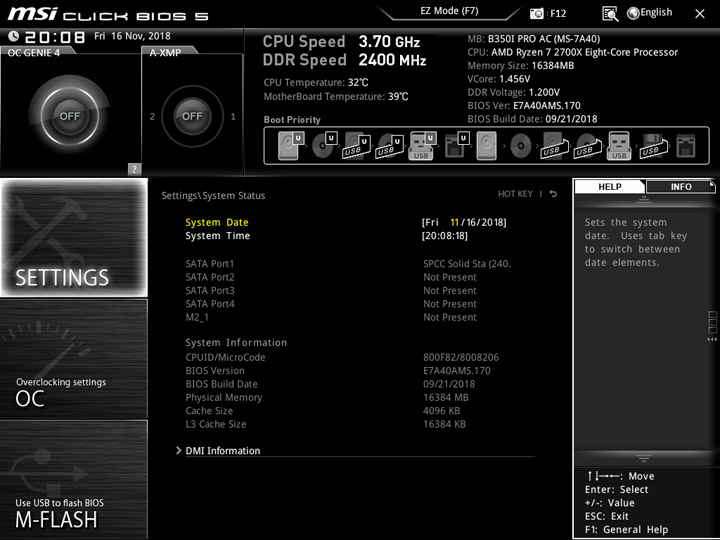Select the UEFI USB CD/DVD boot icon
This screenshot has height=540, width=720.
point(389,146)
